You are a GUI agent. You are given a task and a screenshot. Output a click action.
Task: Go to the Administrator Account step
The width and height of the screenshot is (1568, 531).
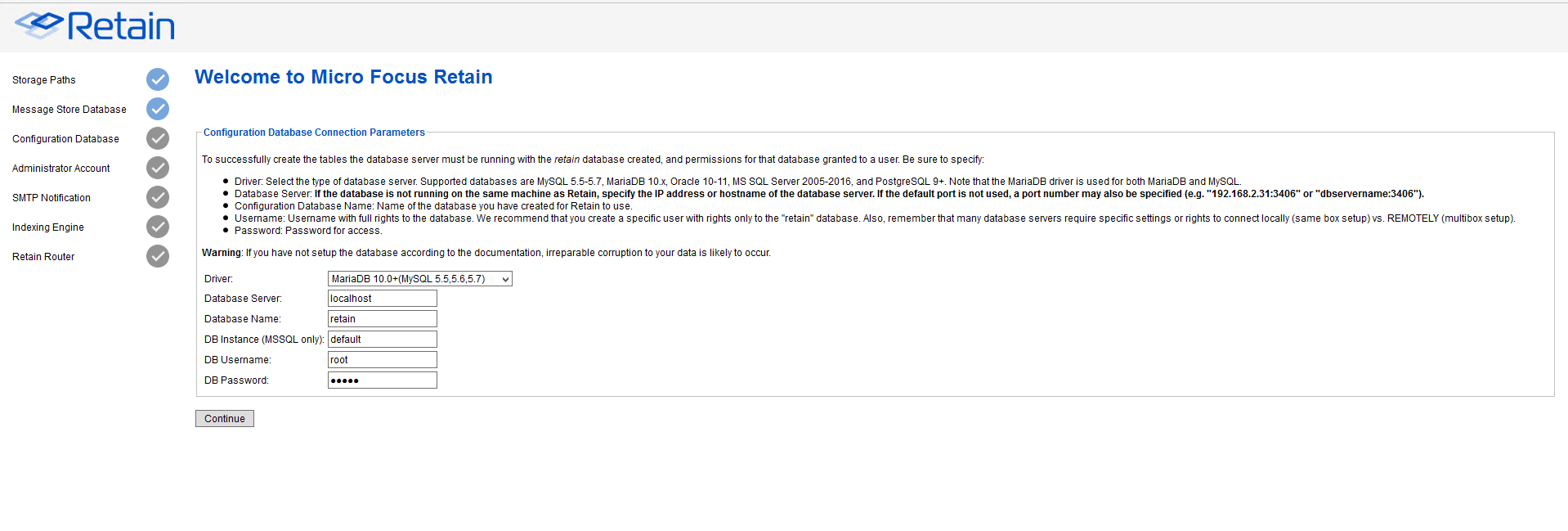point(61,169)
